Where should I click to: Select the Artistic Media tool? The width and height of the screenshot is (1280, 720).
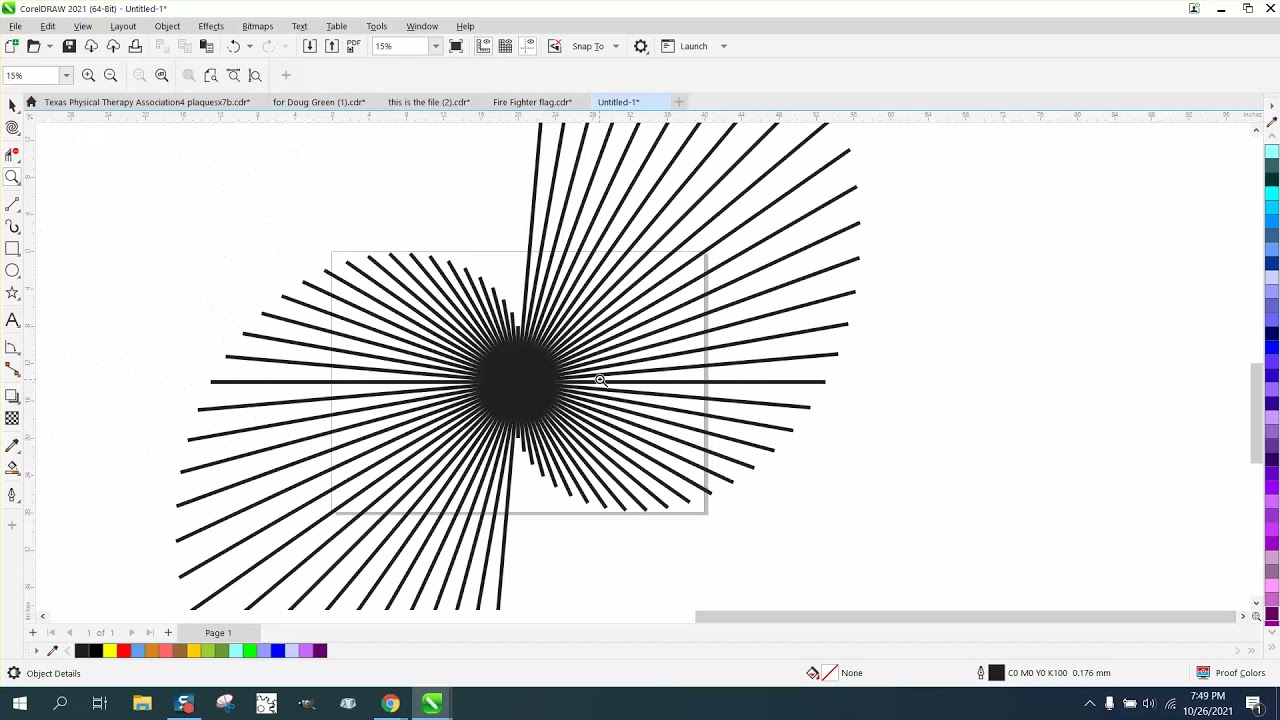tap(12, 227)
